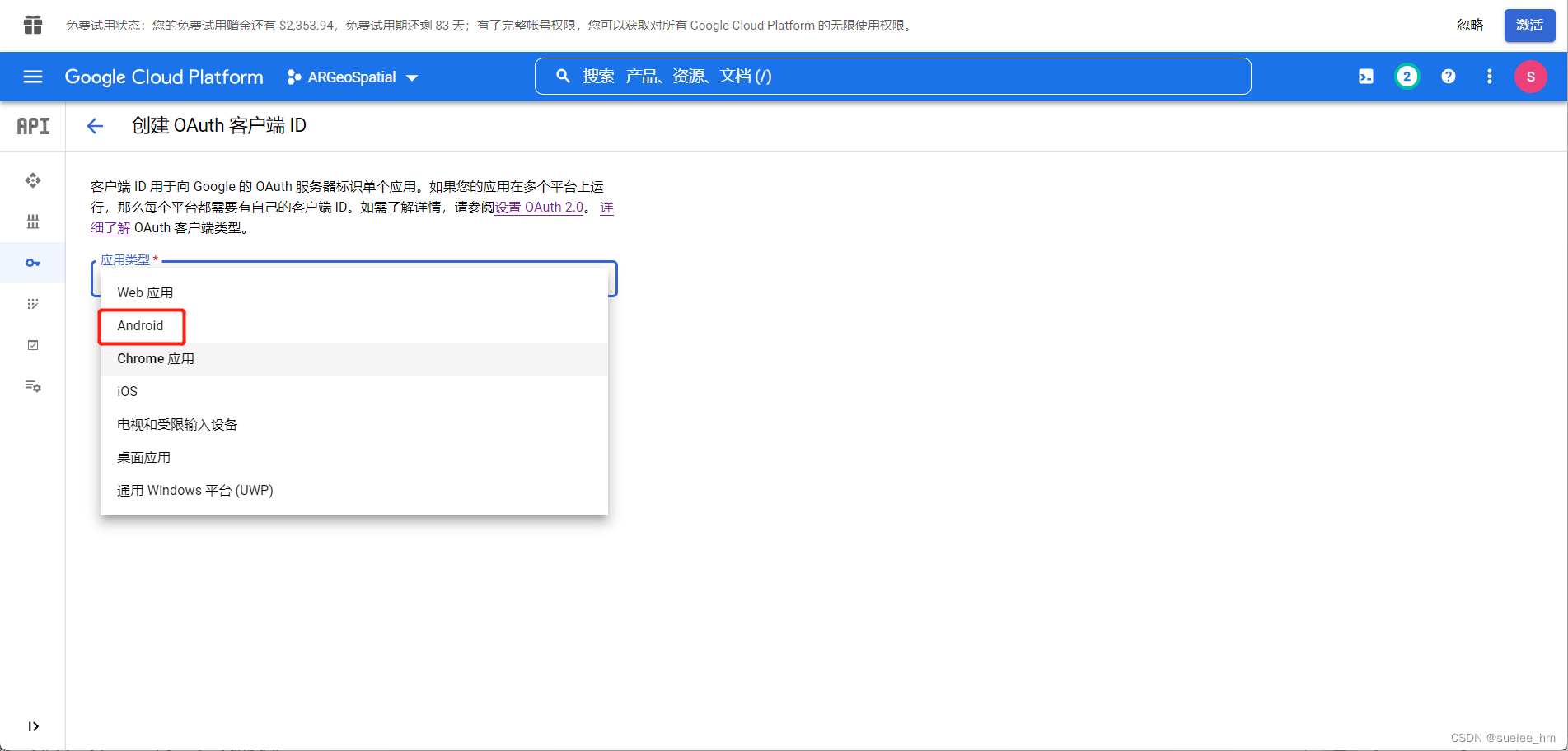Choose Android application type
1568x751 pixels.
[354, 326]
